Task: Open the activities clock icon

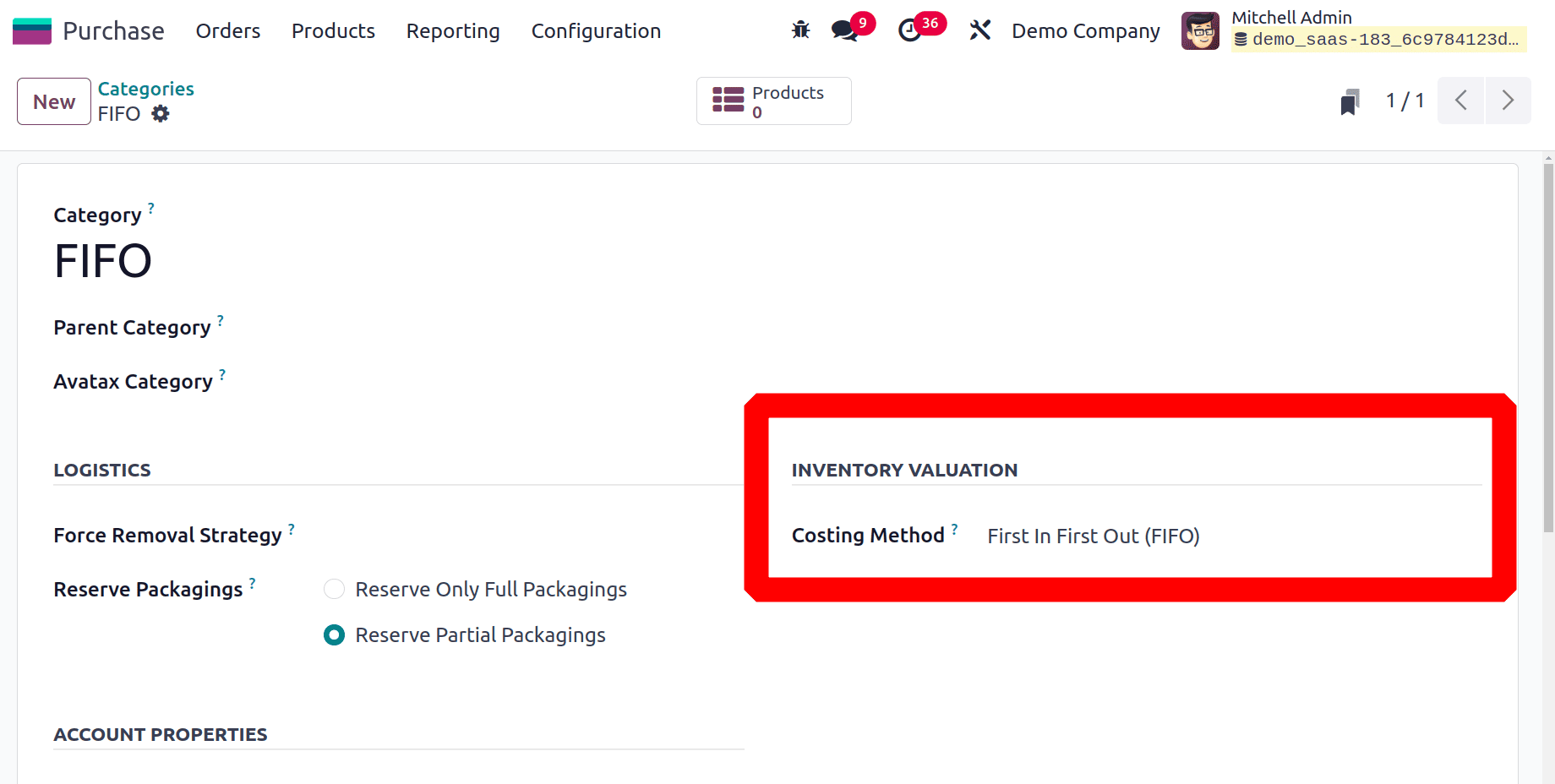Action: point(909,30)
